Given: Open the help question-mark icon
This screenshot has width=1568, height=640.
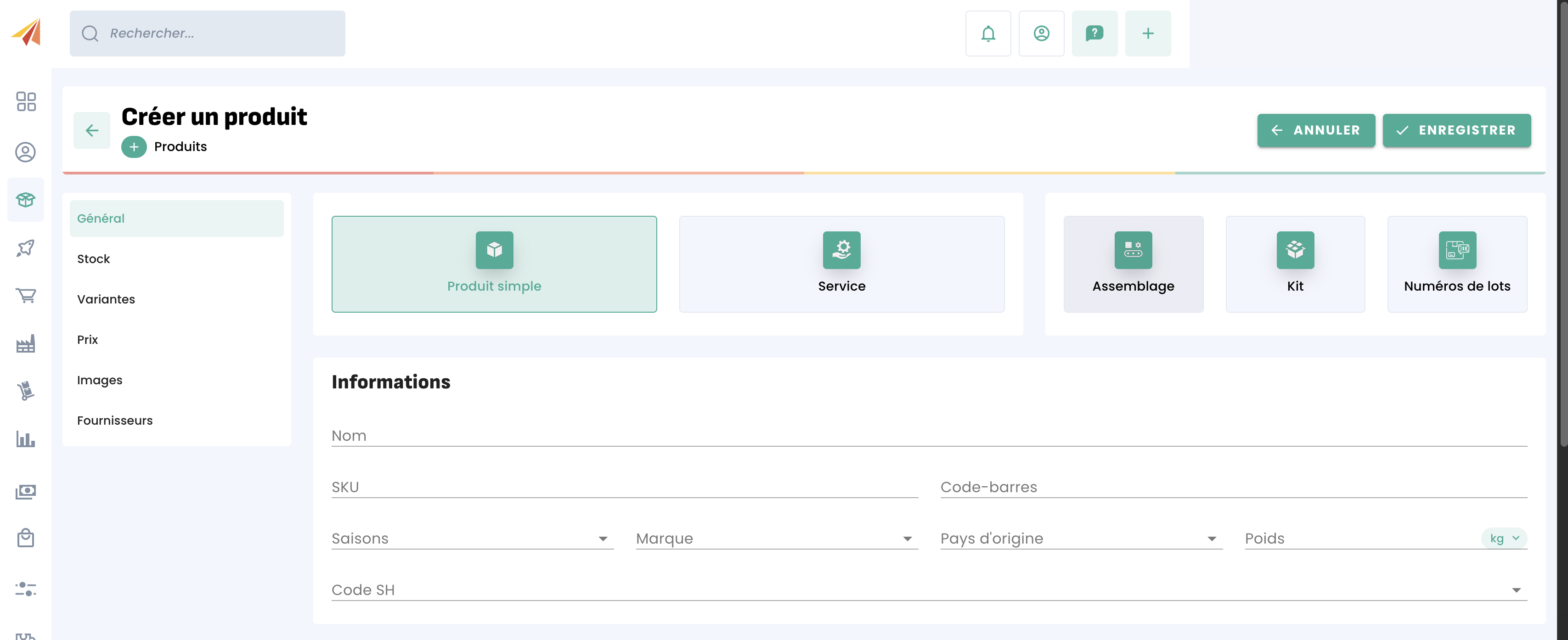Looking at the screenshot, I should click(x=1094, y=34).
